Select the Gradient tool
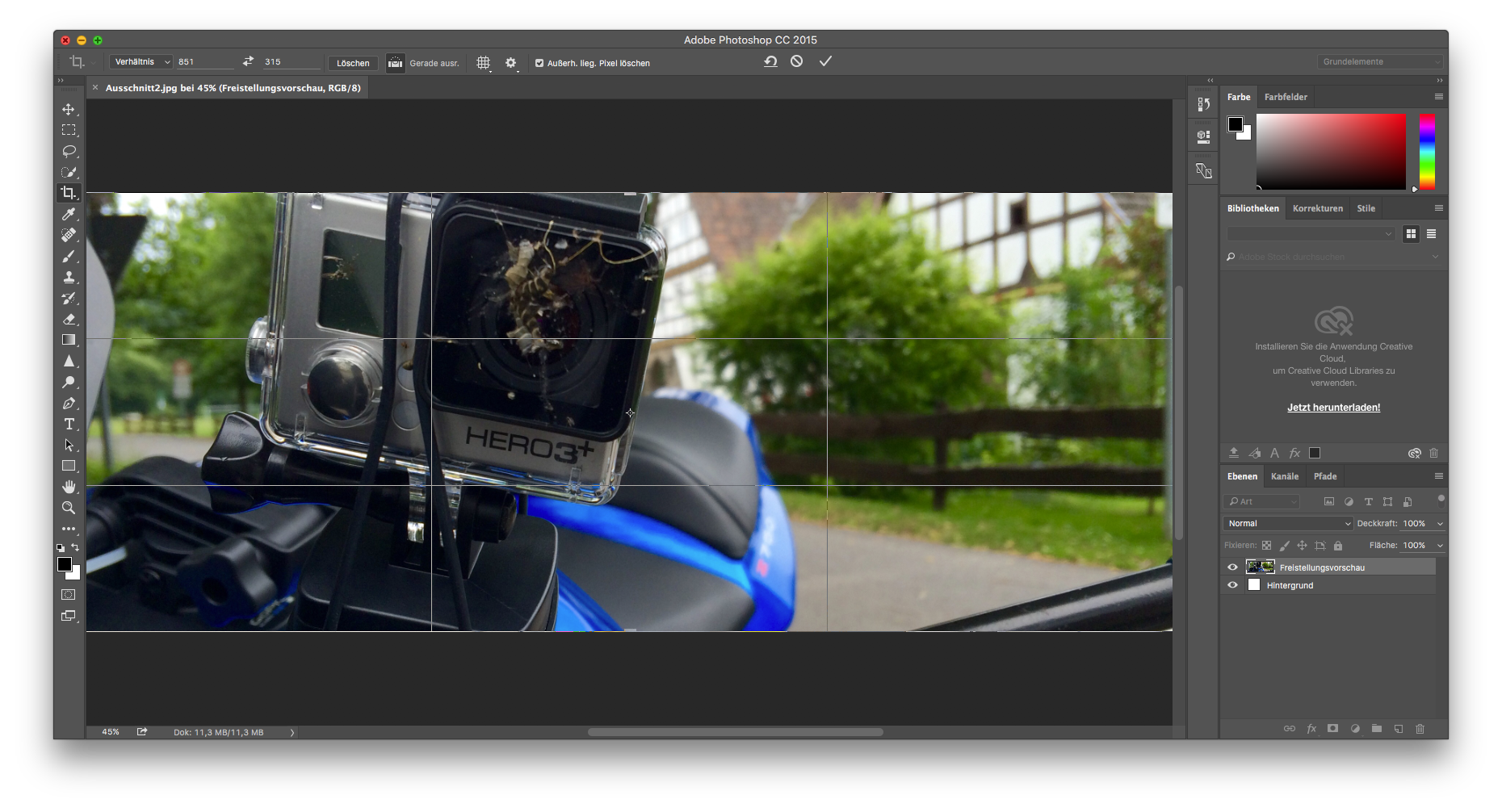The image size is (1502, 812). point(69,340)
